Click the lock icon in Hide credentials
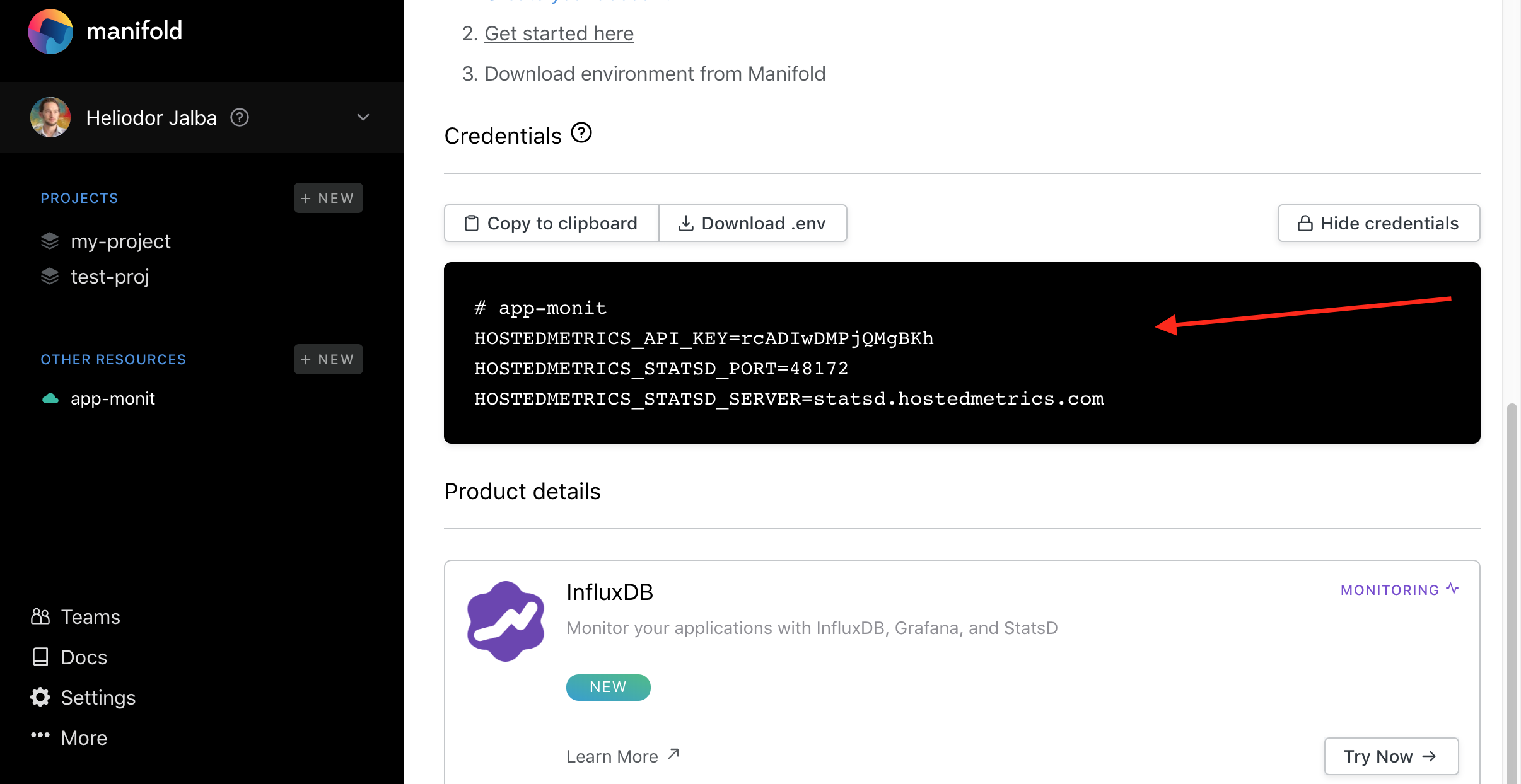The height and width of the screenshot is (784, 1521). click(1305, 223)
